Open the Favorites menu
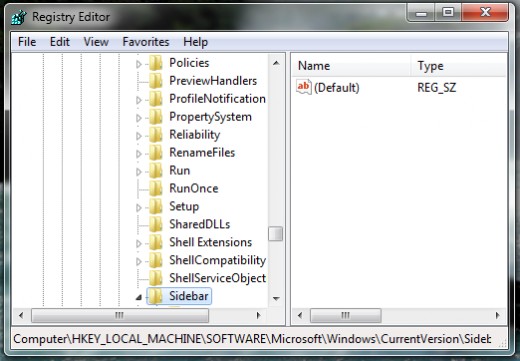 (146, 42)
